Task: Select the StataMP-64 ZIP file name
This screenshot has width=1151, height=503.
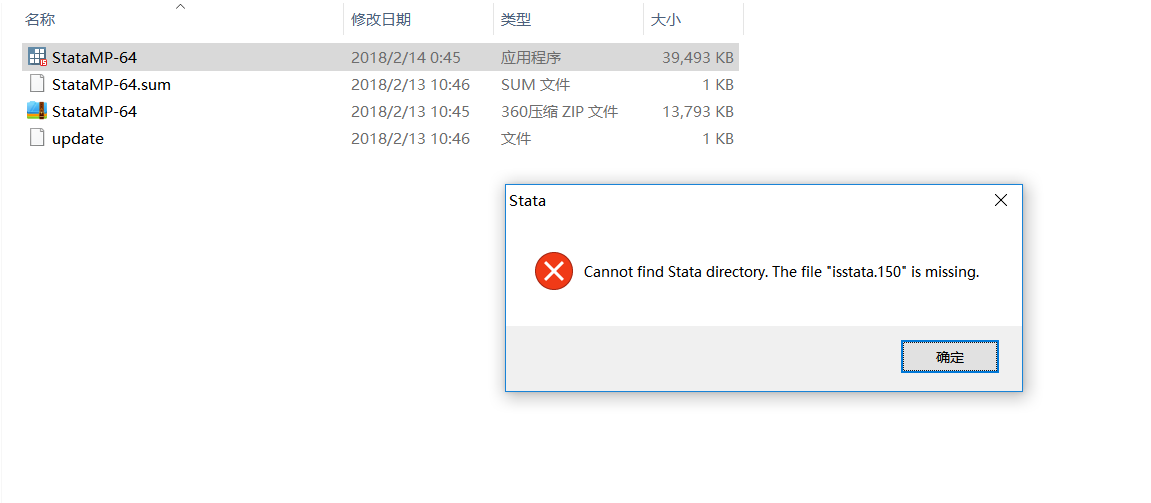Action: [94, 111]
